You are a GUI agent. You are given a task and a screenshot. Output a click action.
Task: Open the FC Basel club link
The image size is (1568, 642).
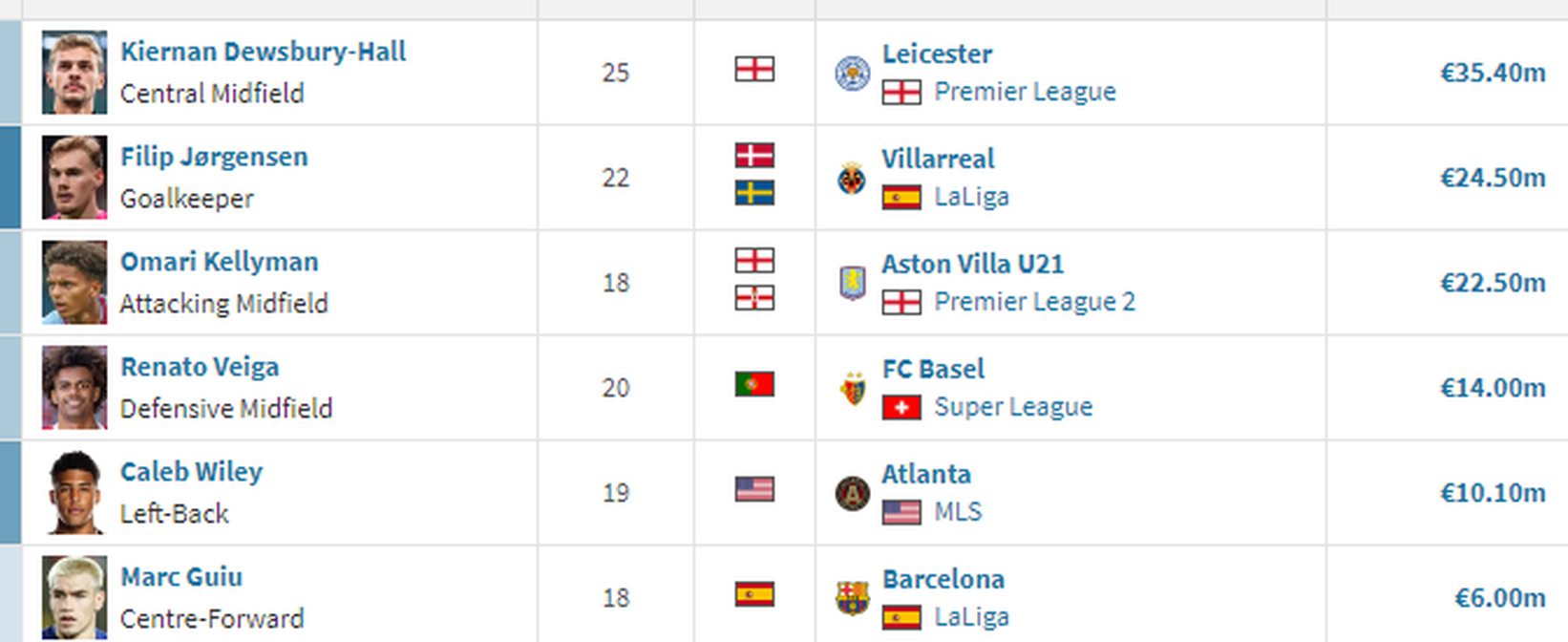coord(933,369)
